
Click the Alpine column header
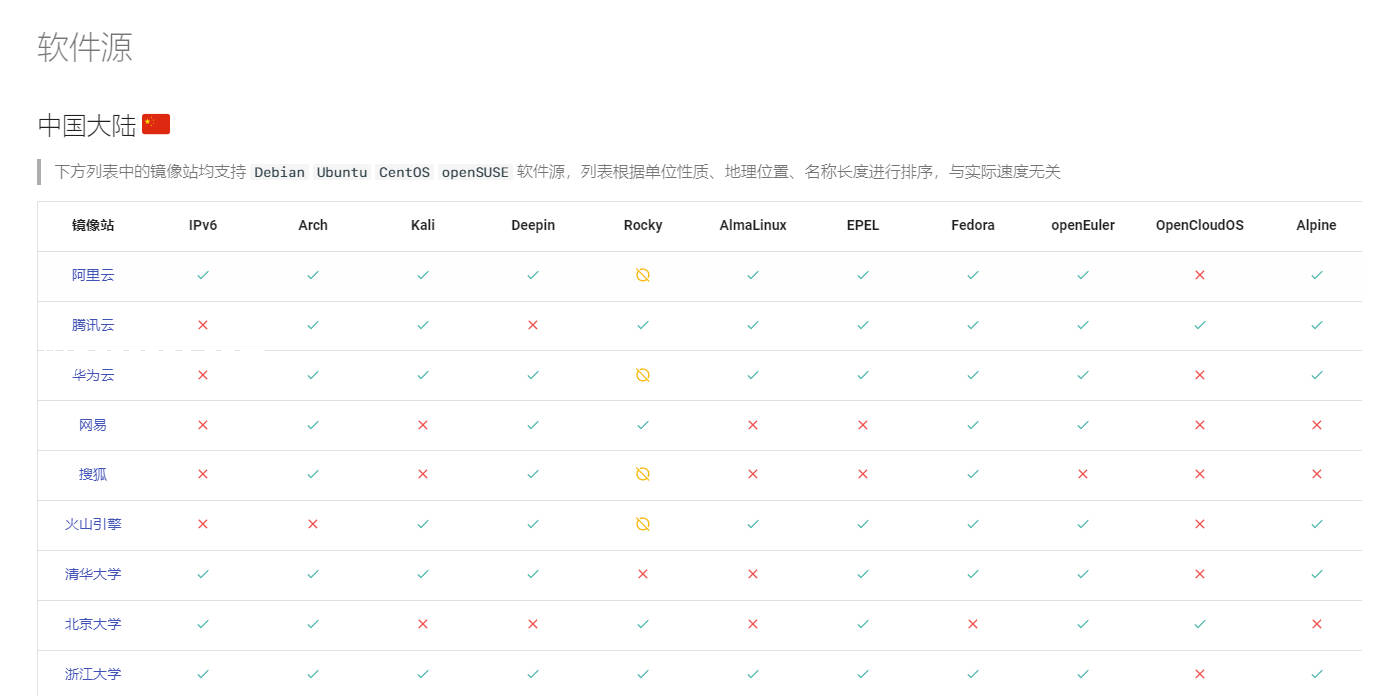[x=1317, y=225]
